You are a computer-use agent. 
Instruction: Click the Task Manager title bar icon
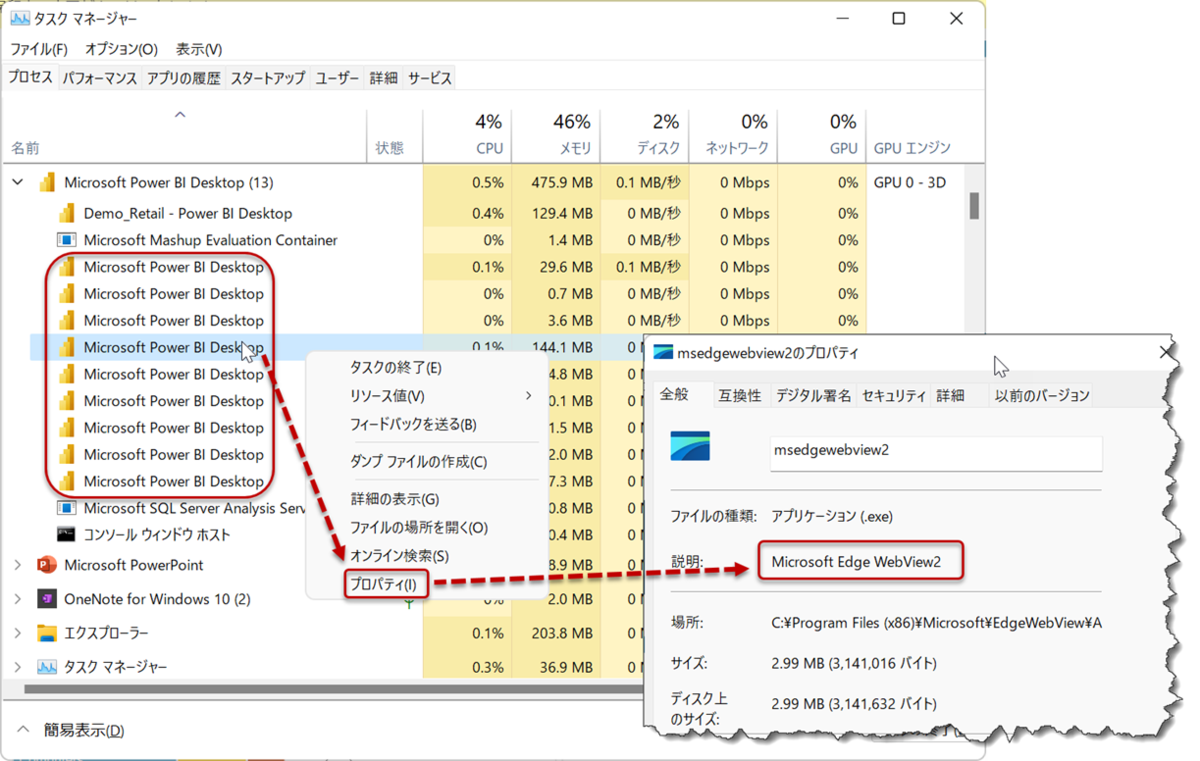coord(19,19)
